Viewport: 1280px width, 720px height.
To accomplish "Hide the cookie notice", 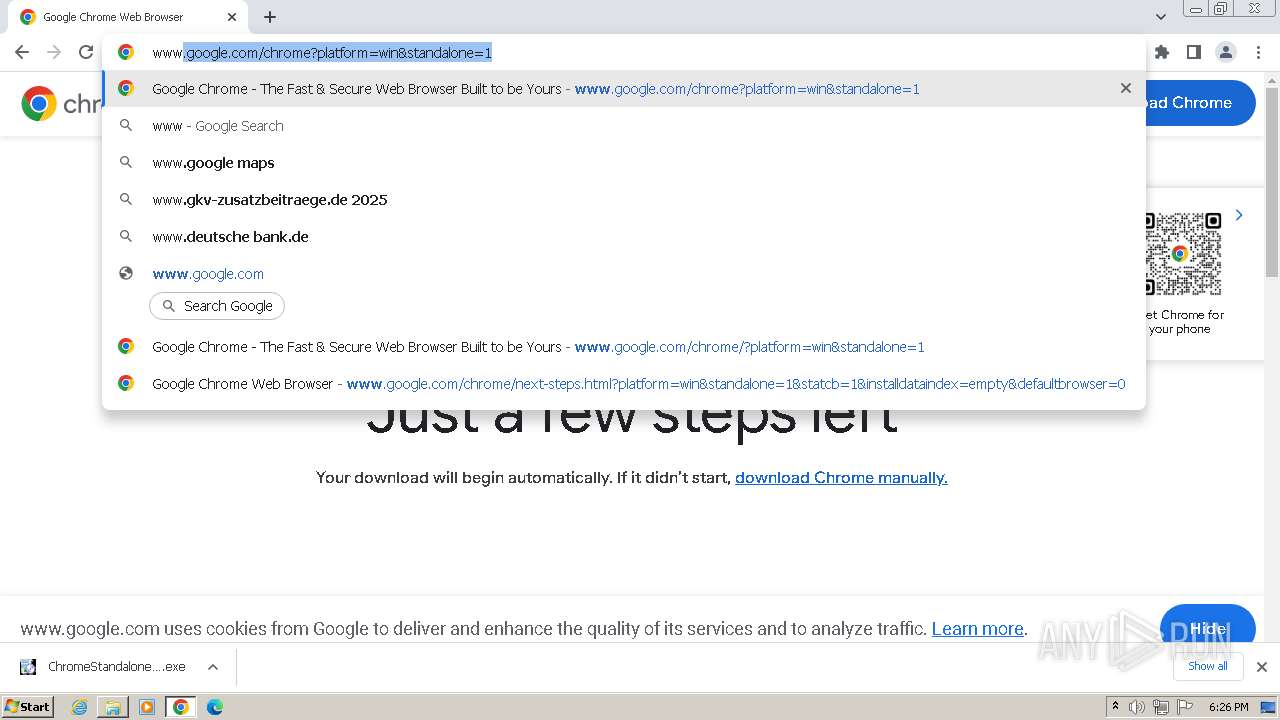I will (1208, 628).
